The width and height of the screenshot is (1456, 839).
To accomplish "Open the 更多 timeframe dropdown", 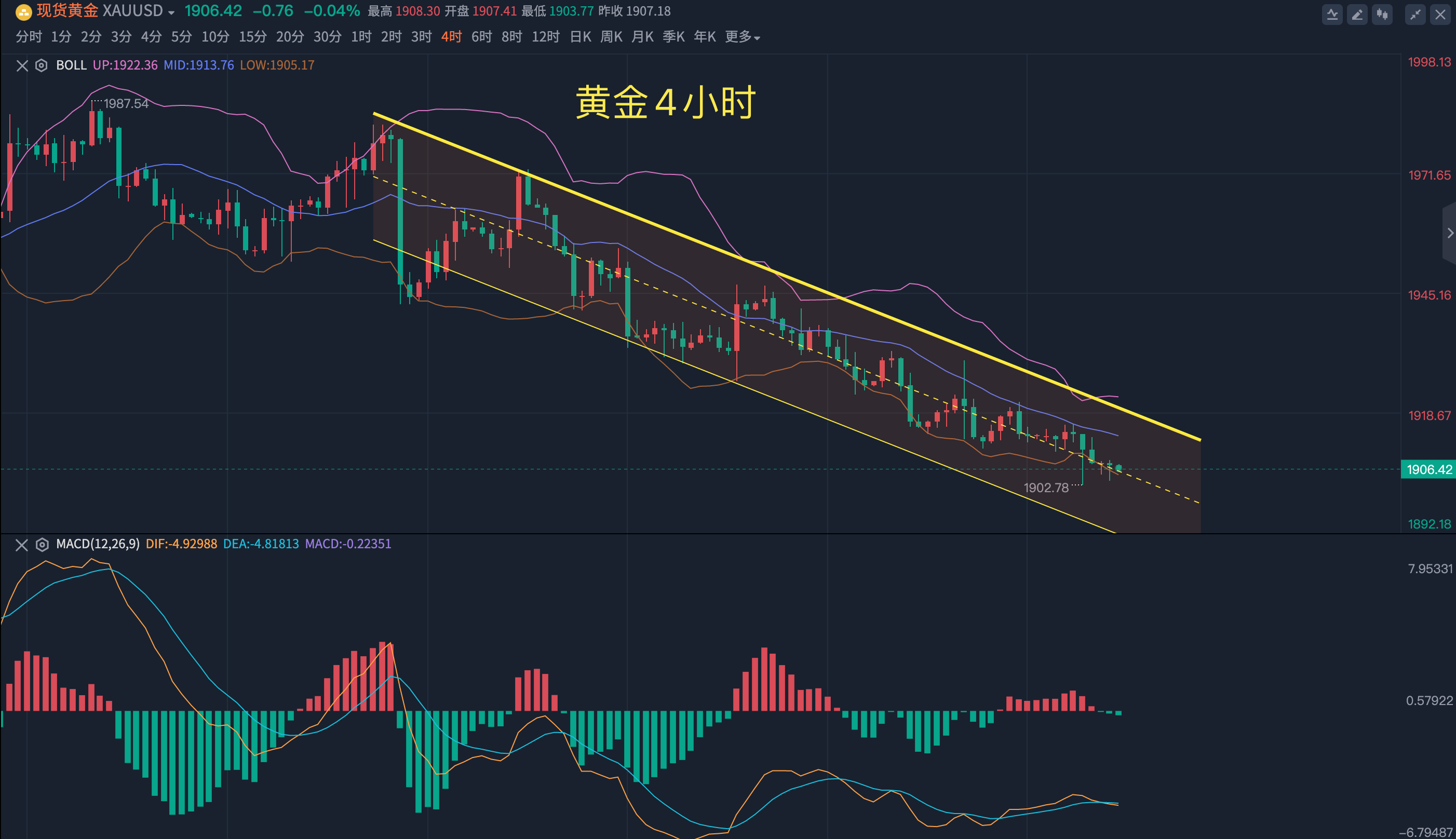I will coord(742,37).
